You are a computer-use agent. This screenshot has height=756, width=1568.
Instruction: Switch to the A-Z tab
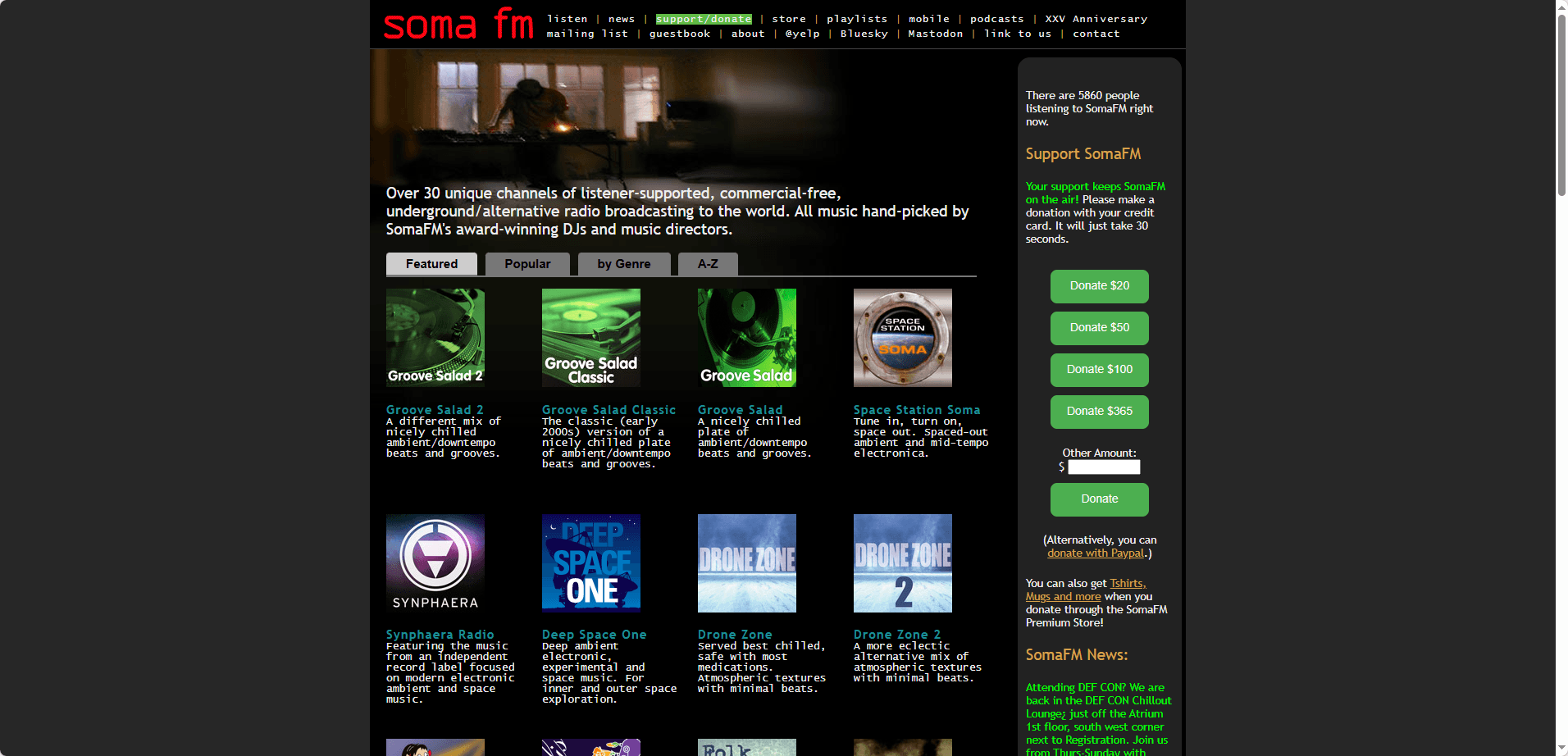(708, 264)
